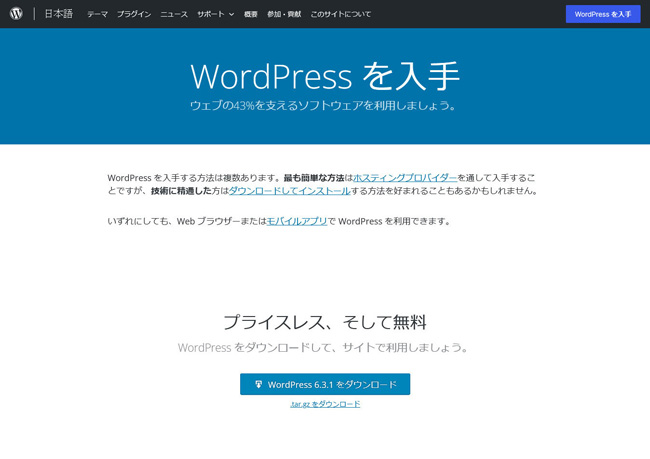Navigate to 参加・貢献

[x=284, y=14]
